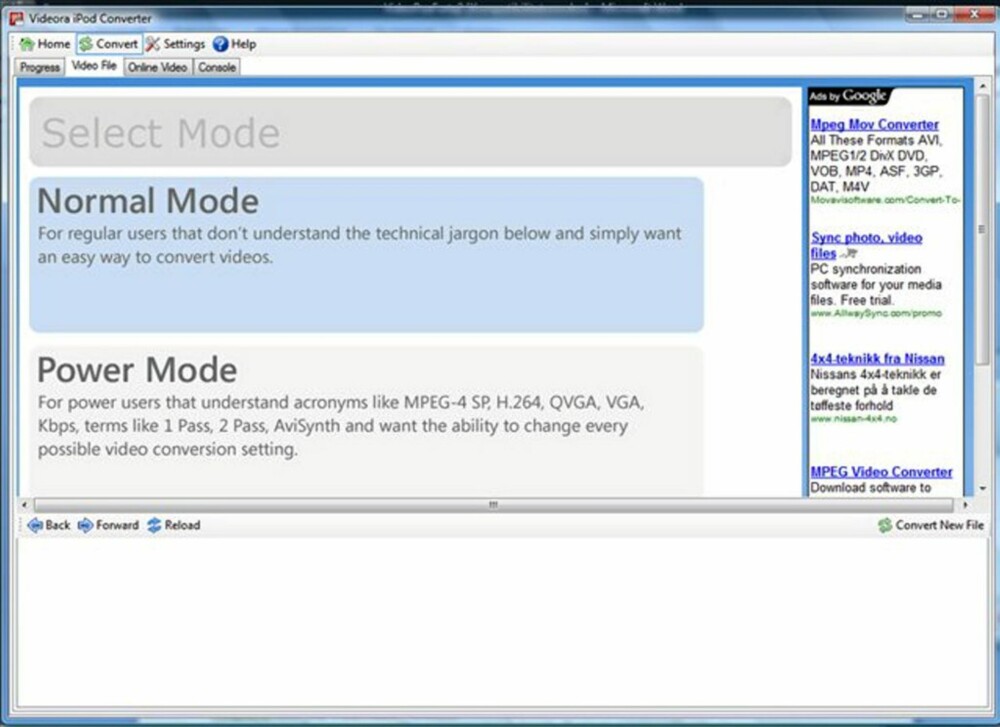Choose the Power Mode panel
This screenshot has width=1000, height=727.
pyautogui.click(x=367, y=422)
